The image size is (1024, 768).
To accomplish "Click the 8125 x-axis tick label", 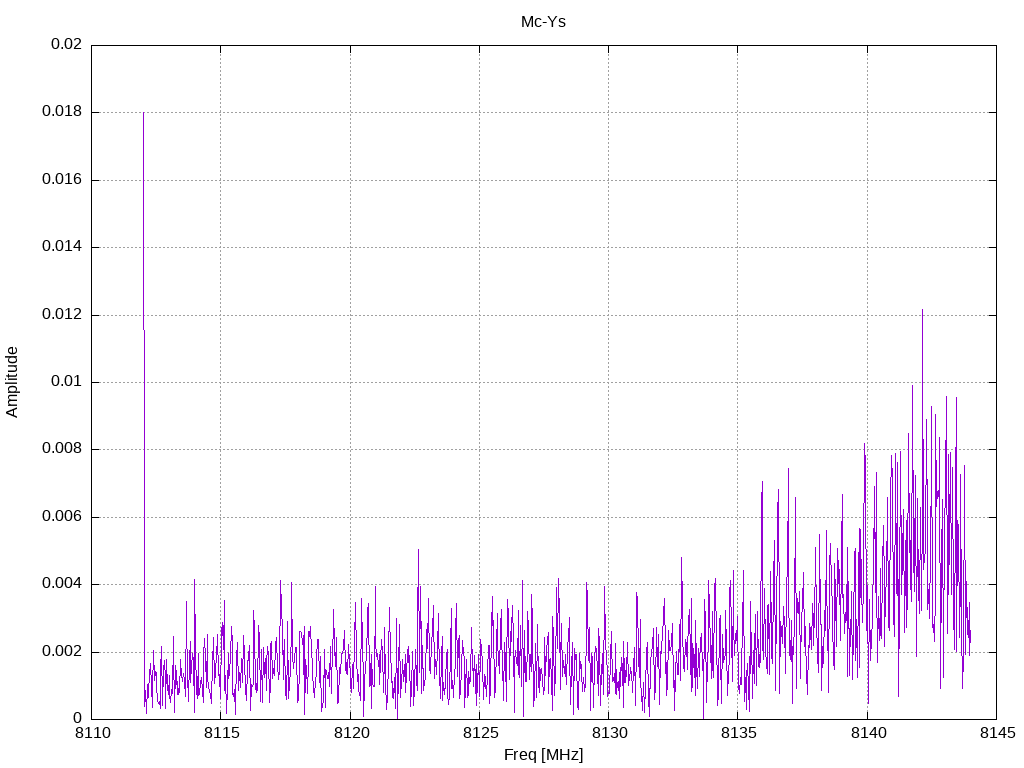I will [x=479, y=735].
